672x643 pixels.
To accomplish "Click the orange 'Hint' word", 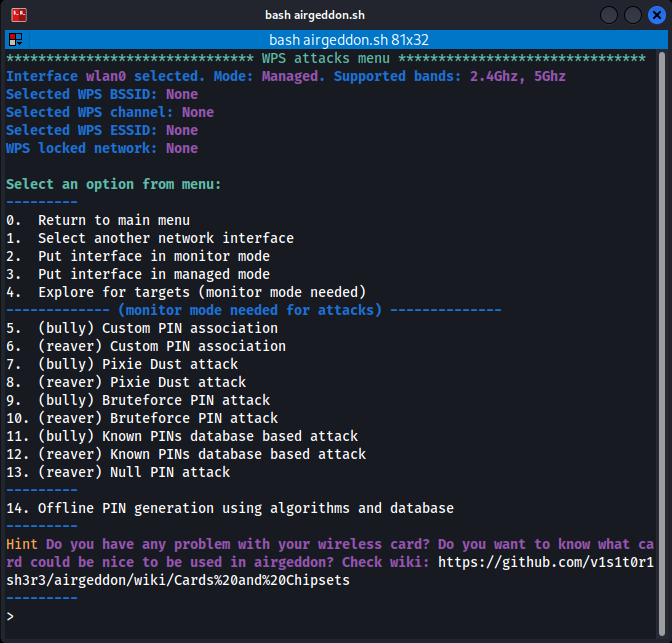I will (22, 544).
